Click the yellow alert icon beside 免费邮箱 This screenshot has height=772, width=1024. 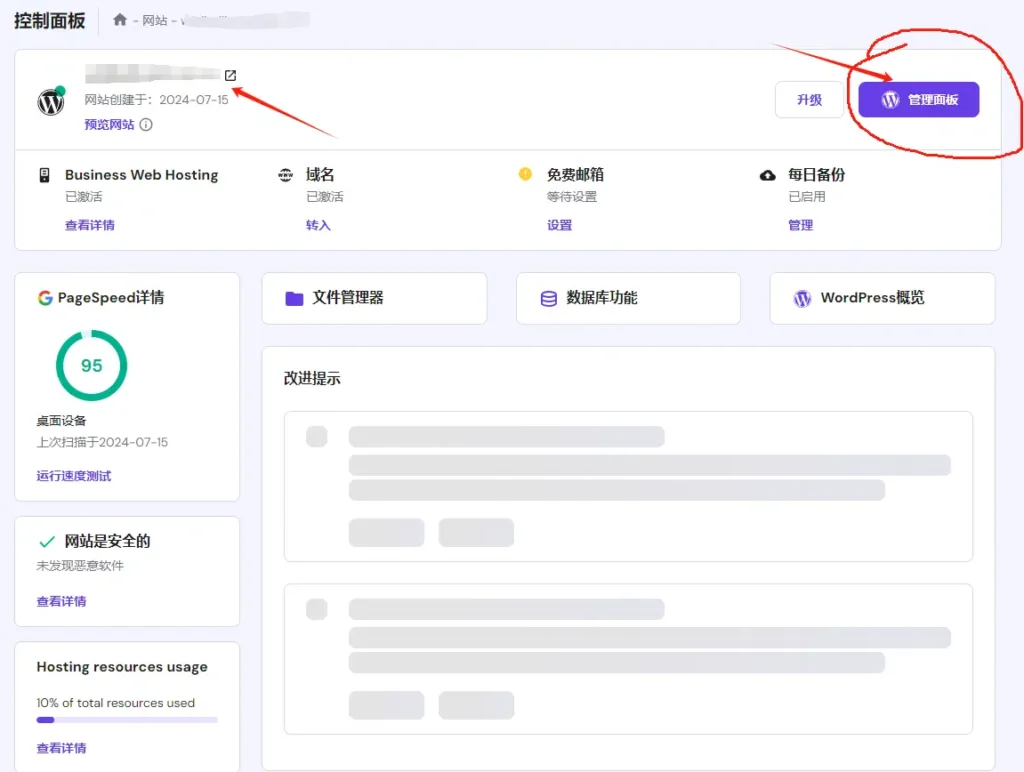coord(526,173)
